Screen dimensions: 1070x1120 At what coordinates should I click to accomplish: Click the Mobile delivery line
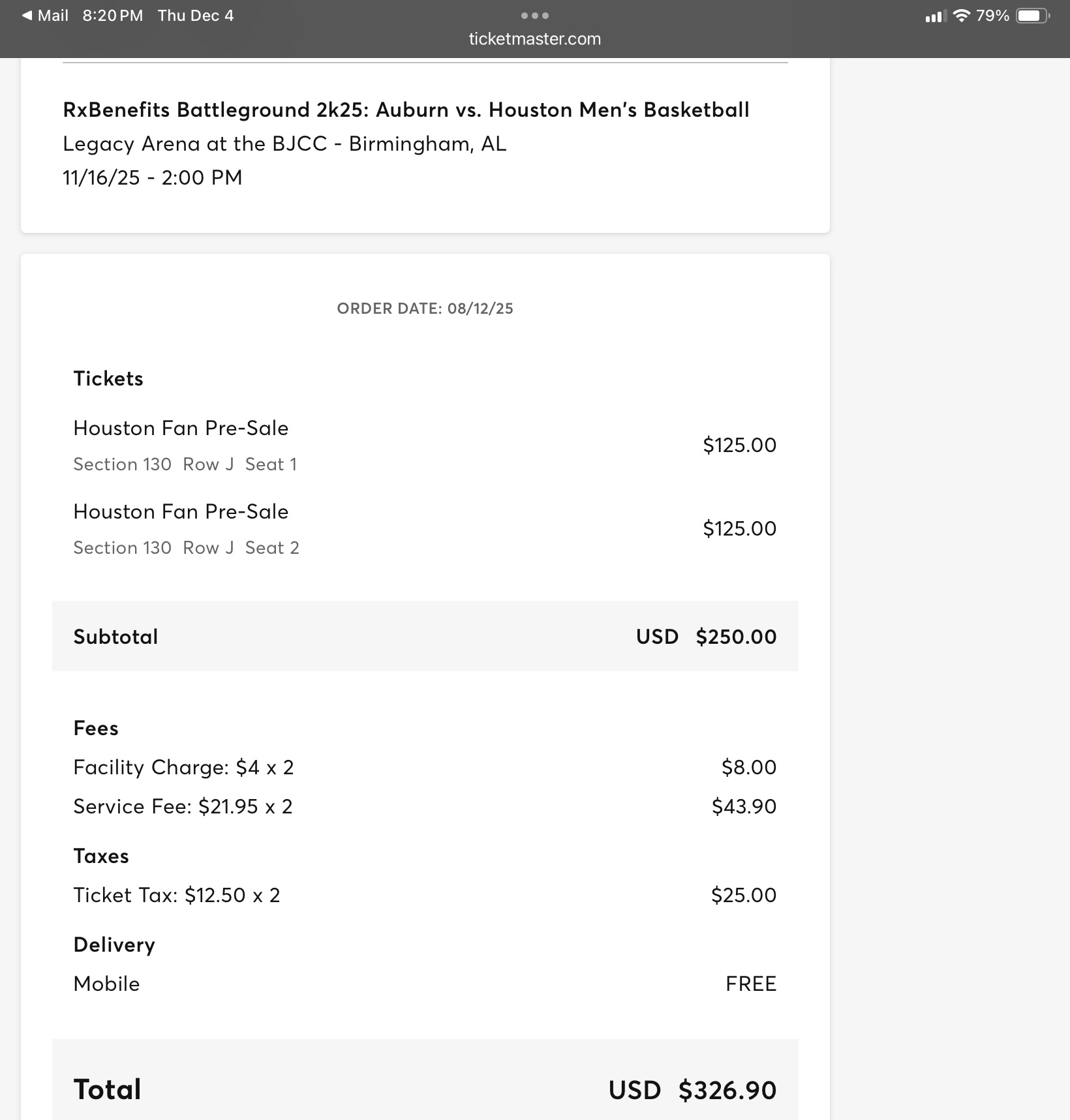click(x=107, y=984)
